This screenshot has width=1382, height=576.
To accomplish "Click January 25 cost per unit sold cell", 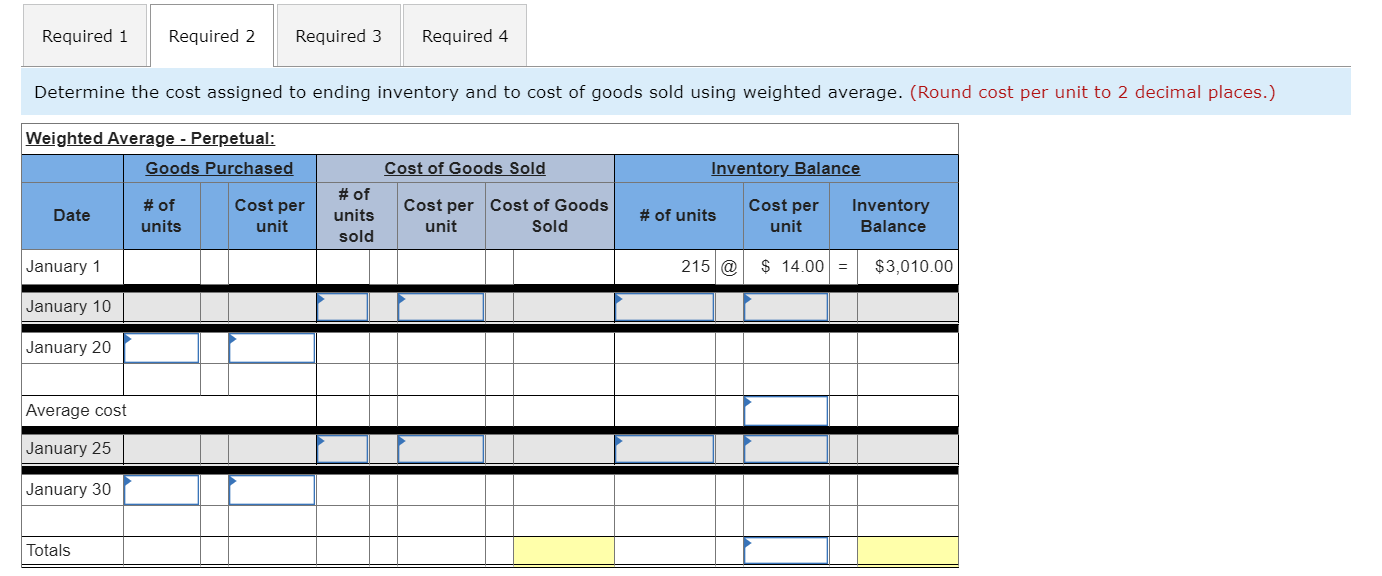I will tap(440, 448).
